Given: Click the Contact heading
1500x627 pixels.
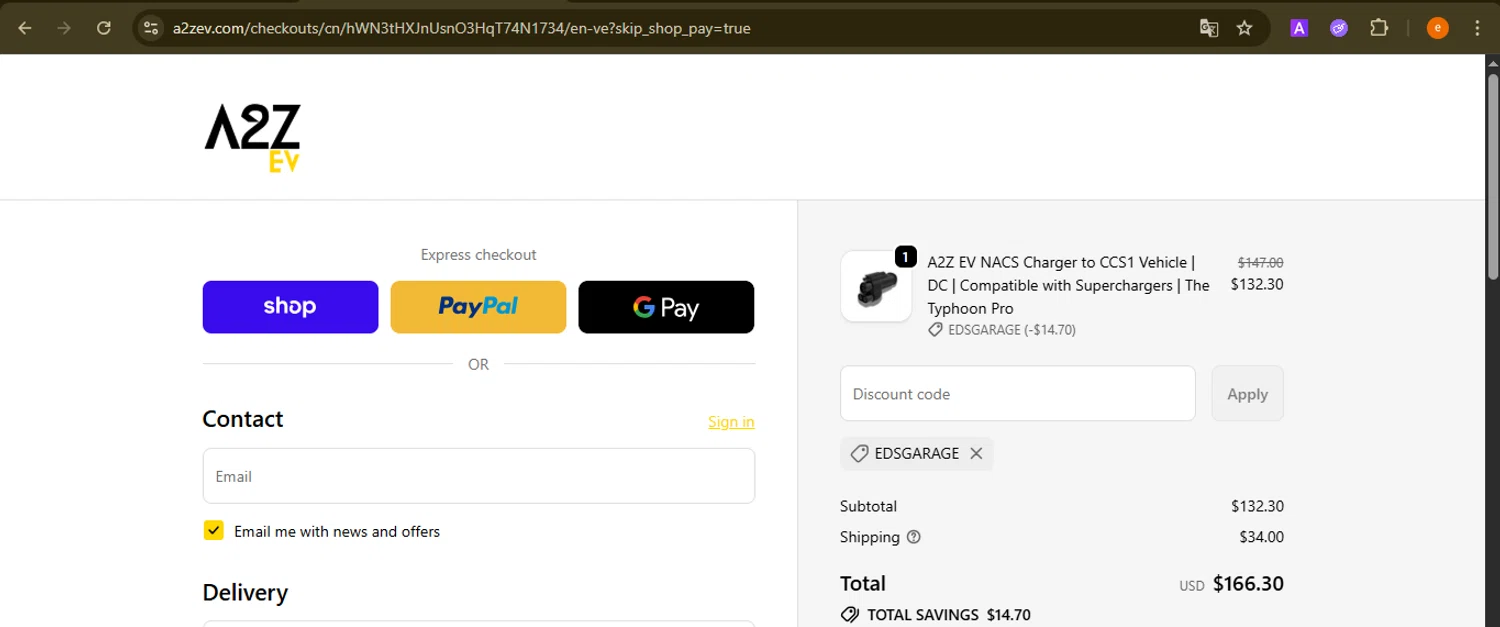Looking at the screenshot, I should pyautogui.click(x=243, y=419).
